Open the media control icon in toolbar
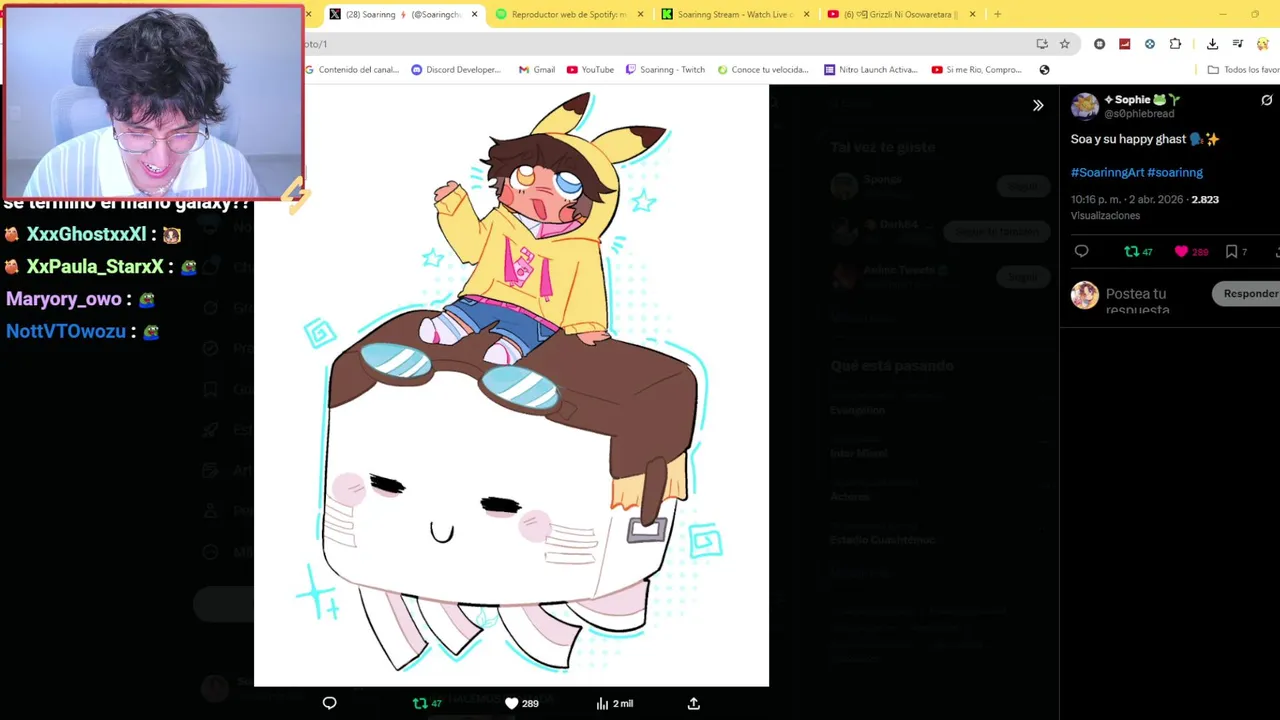1280x720 pixels. 1237,44
